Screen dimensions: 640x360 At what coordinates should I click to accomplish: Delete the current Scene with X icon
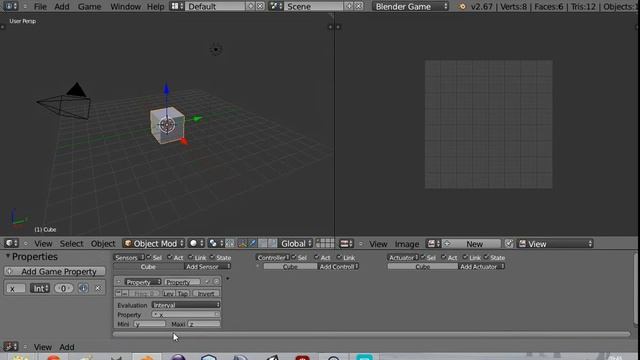pyautogui.click(x=358, y=7)
